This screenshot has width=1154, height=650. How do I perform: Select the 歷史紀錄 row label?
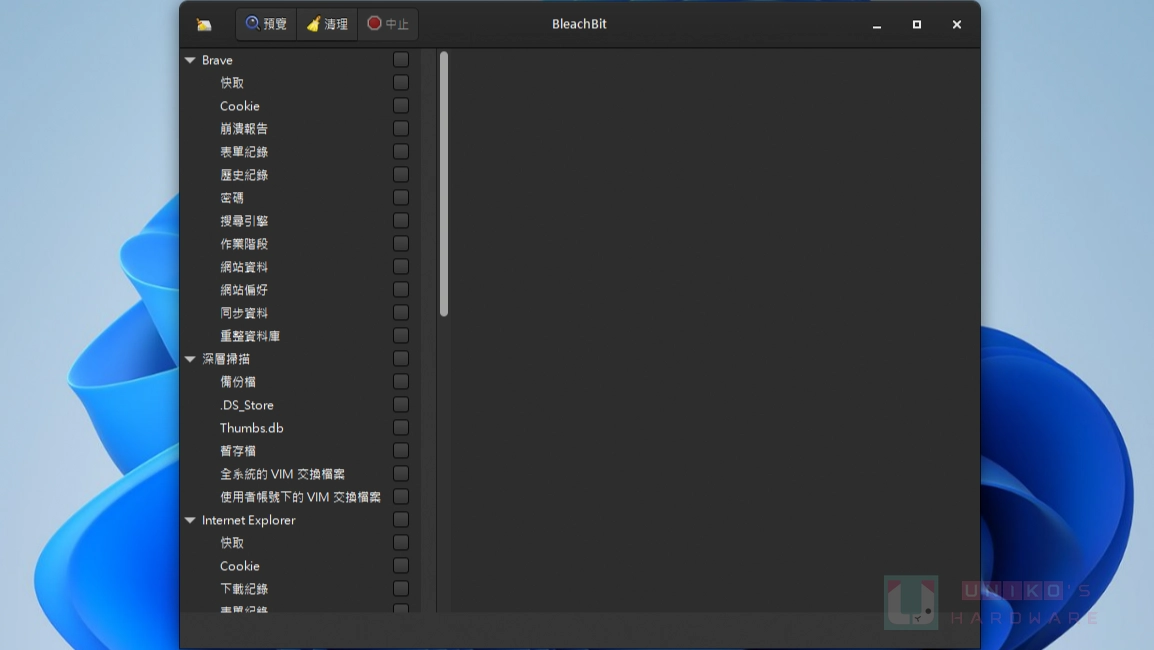(244, 175)
